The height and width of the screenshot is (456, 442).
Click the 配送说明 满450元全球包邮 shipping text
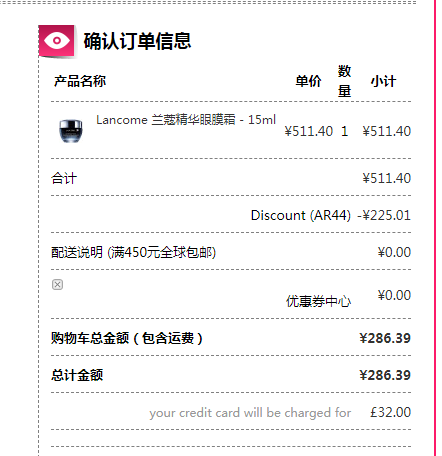134,252
